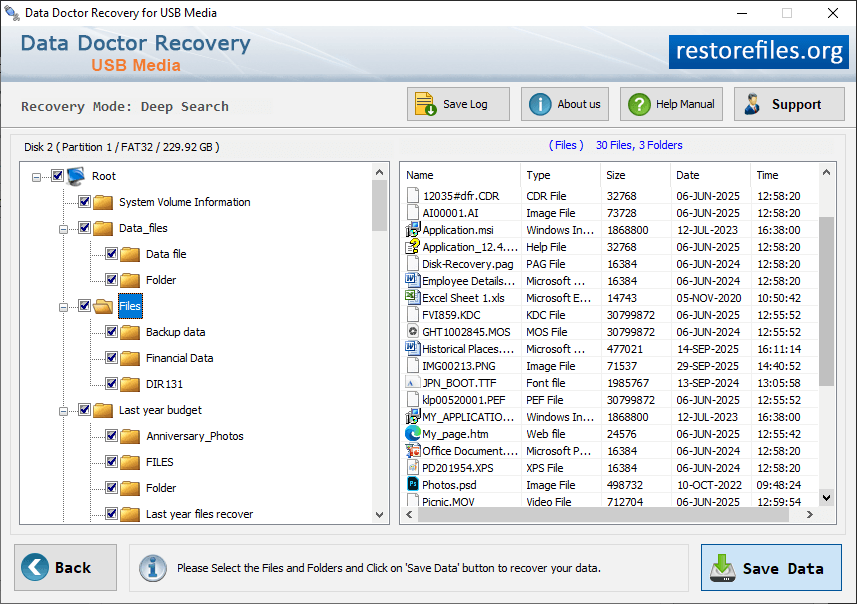Screen dimensions: 857x604
Task: Open the Help Manual button
Action: 671,104
